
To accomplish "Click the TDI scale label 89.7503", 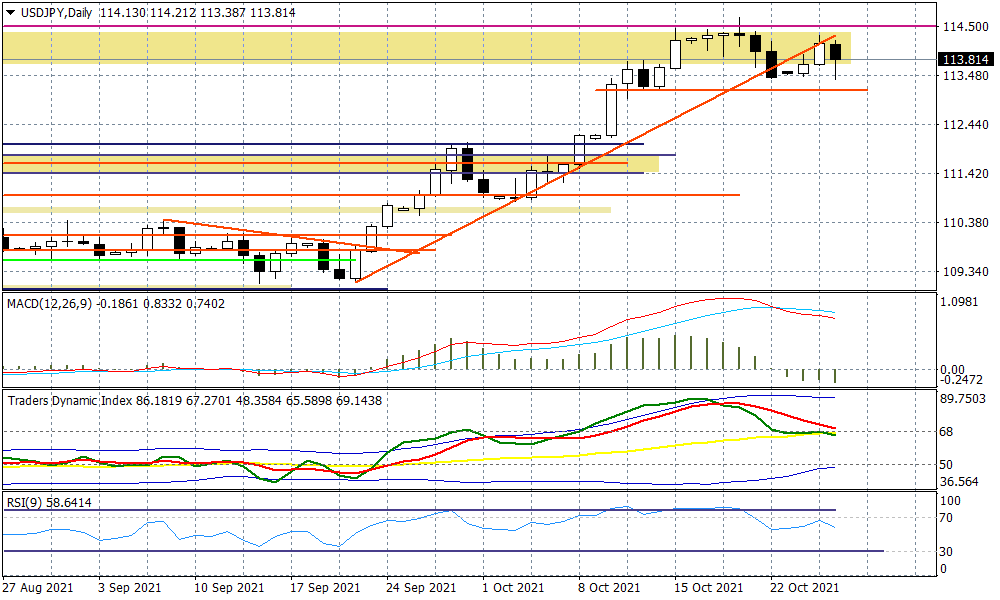I will tap(963, 399).
